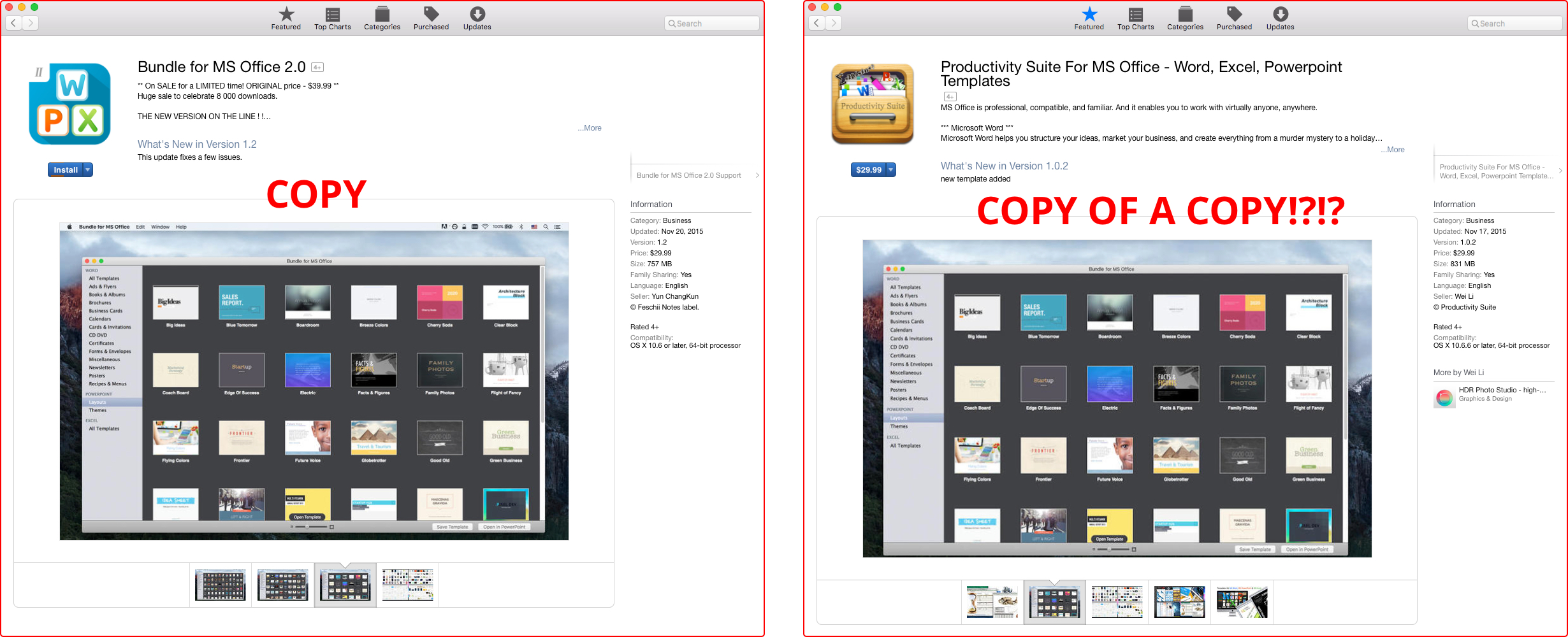This screenshot has width=1568, height=637.
Task: Click 'Size: 831 MB' text
Action: [x=1454, y=264]
